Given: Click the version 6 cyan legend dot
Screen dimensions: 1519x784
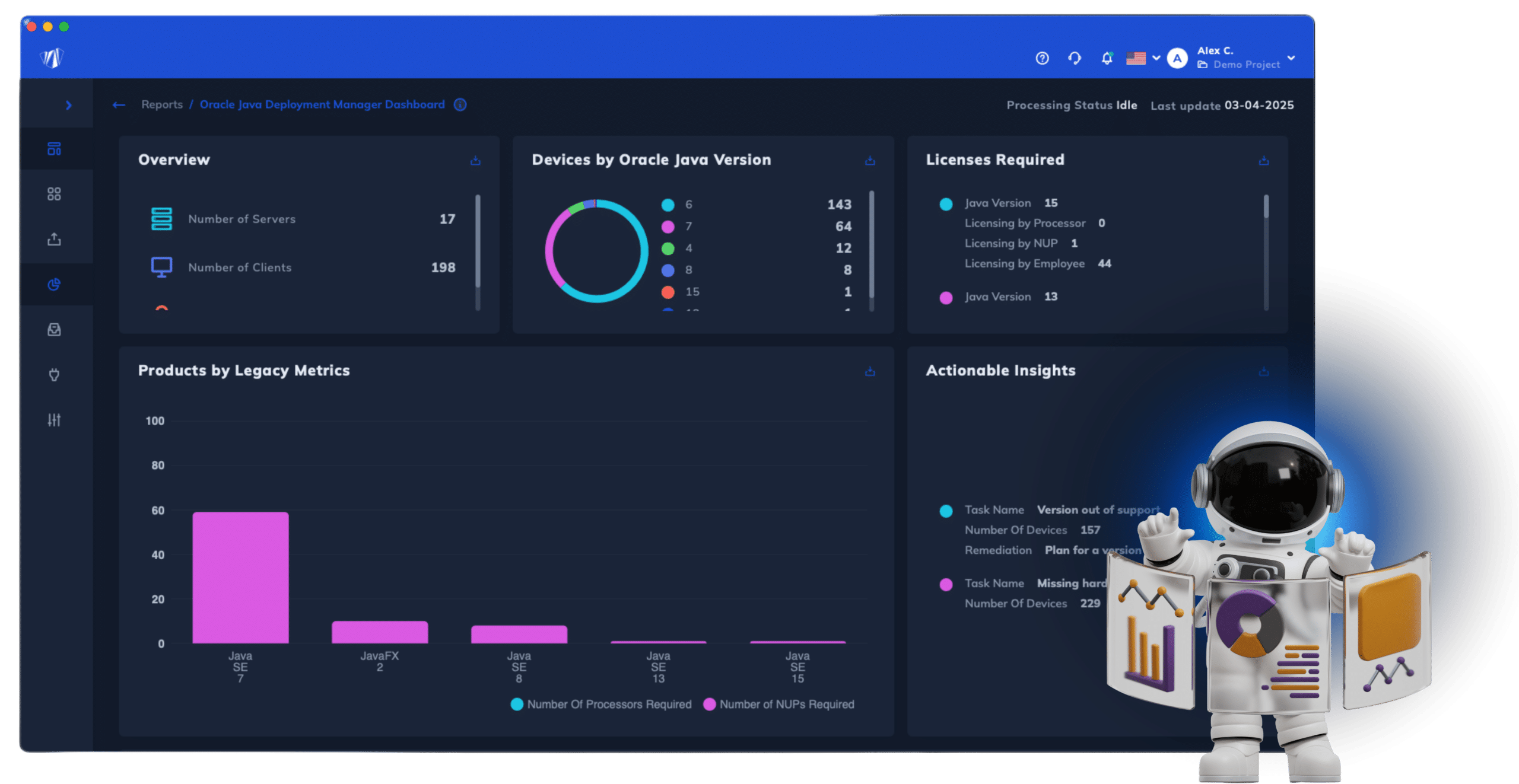Looking at the screenshot, I should [x=668, y=205].
